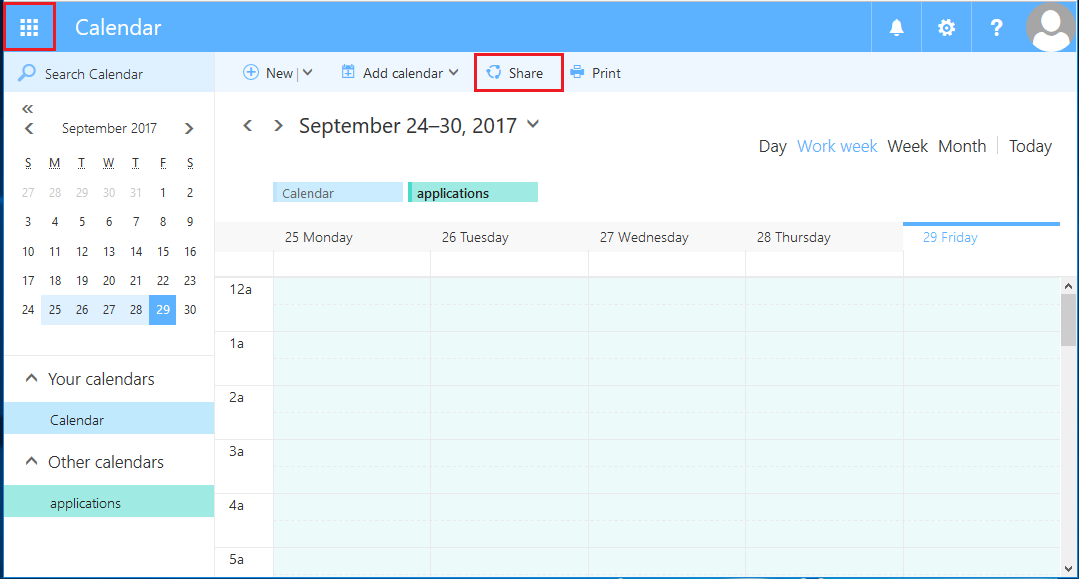Toggle the Calendar overlay pill above the grid
This screenshot has width=1079, height=579.
click(337, 191)
